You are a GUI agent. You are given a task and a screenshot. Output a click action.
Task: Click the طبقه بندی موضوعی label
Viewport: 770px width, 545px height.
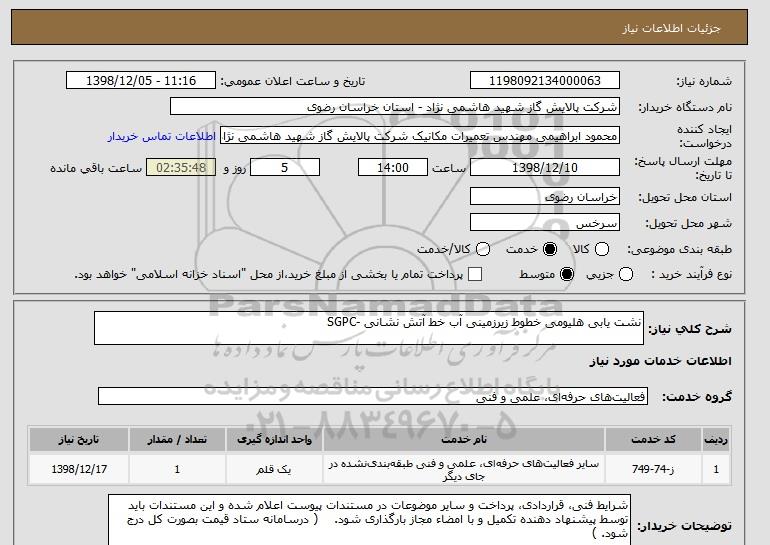pyautogui.click(x=679, y=249)
